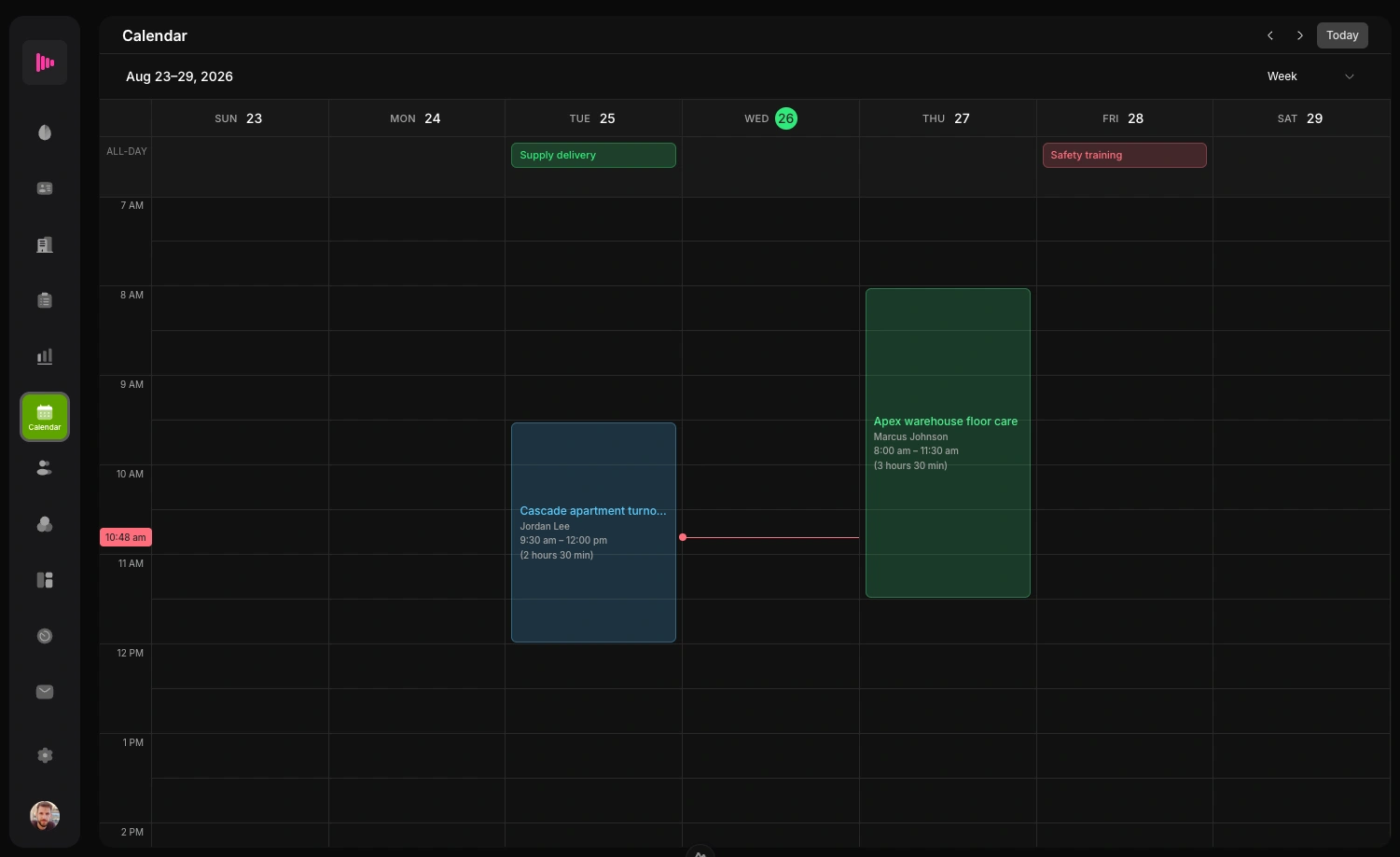Click the SAT 29 day header

point(1301,118)
